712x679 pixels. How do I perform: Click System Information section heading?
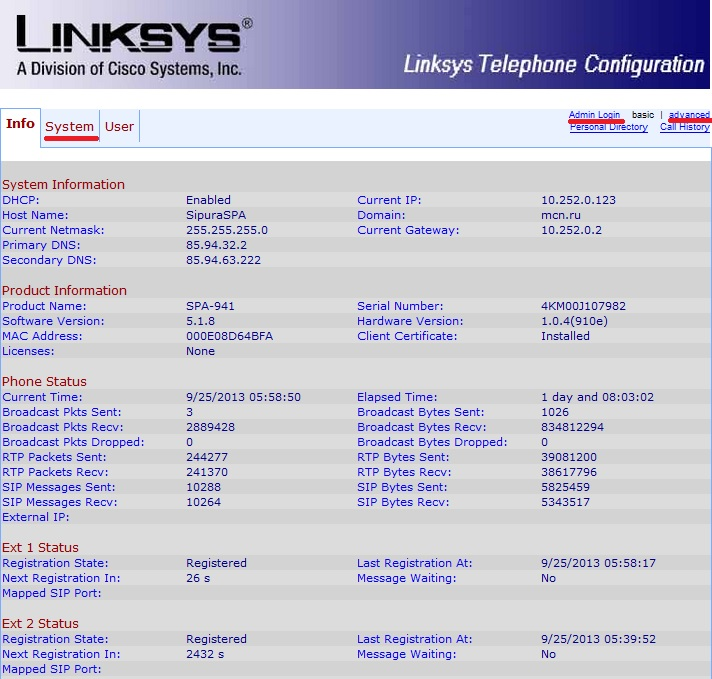coord(63,184)
